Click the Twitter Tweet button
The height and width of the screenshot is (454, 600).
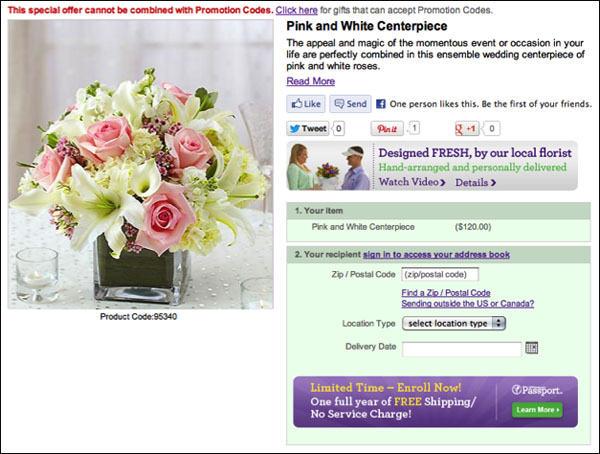(308, 129)
